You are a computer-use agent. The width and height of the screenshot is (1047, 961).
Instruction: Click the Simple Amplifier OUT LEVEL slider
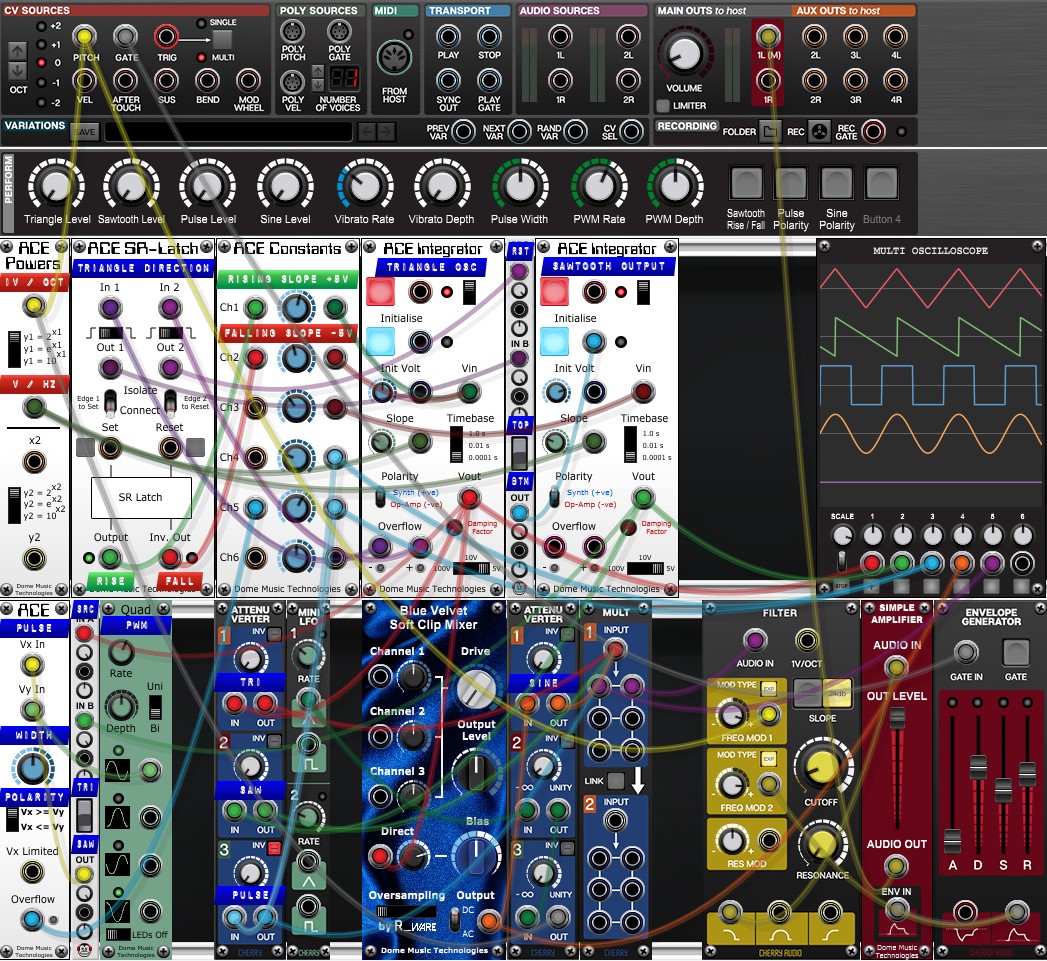pyautogui.click(x=897, y=717)
